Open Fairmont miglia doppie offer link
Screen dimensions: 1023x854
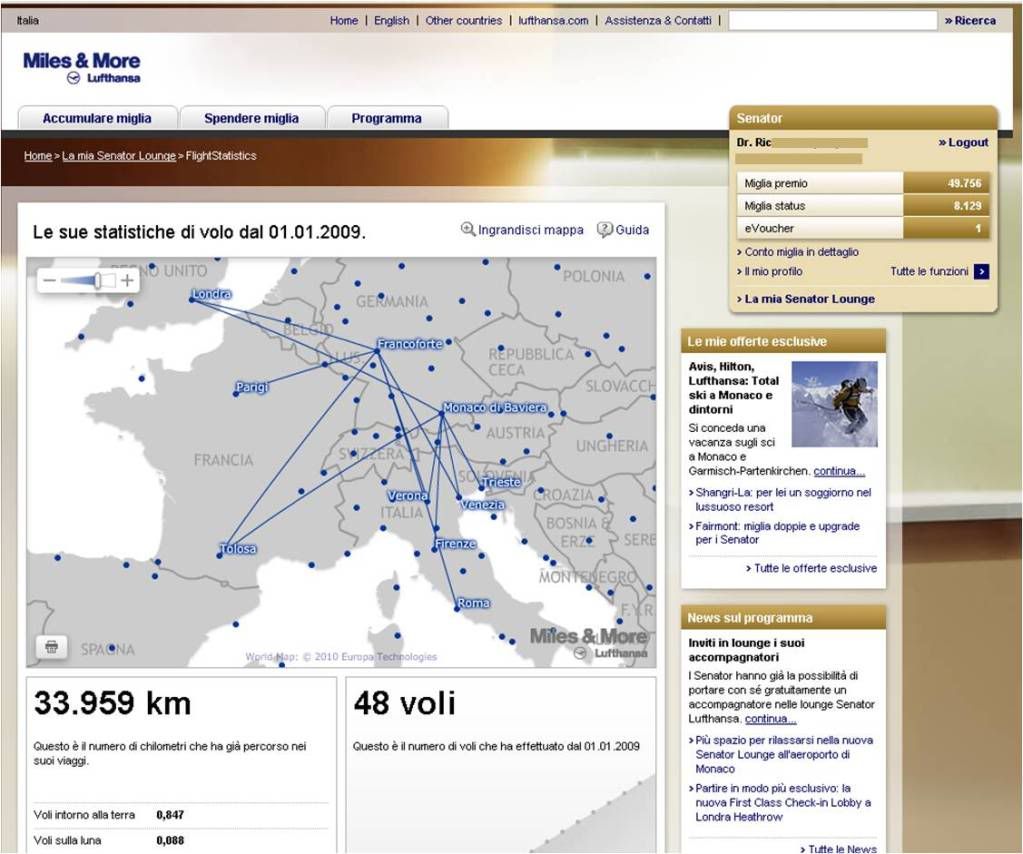[x=777, y=533]
